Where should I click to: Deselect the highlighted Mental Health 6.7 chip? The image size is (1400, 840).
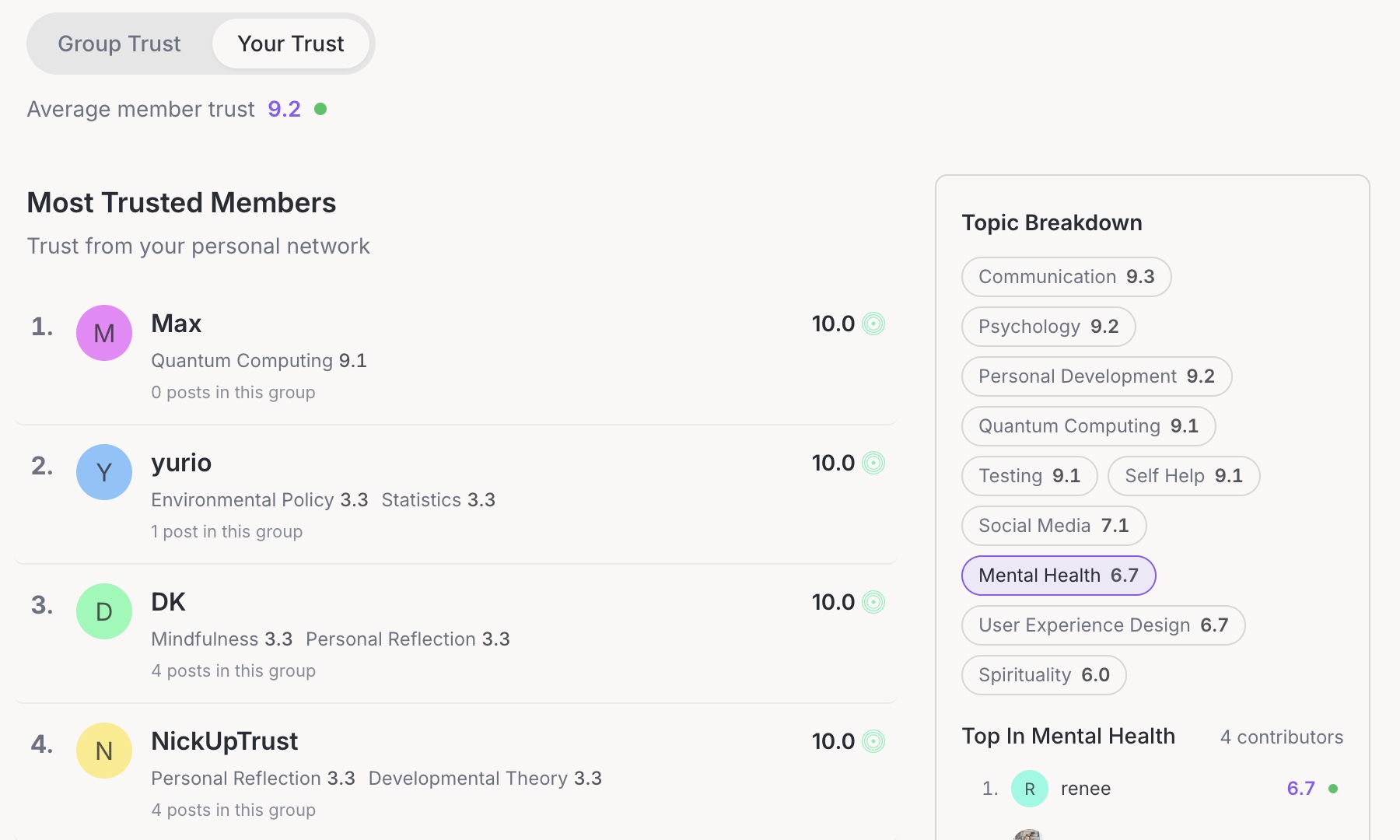1059,576
